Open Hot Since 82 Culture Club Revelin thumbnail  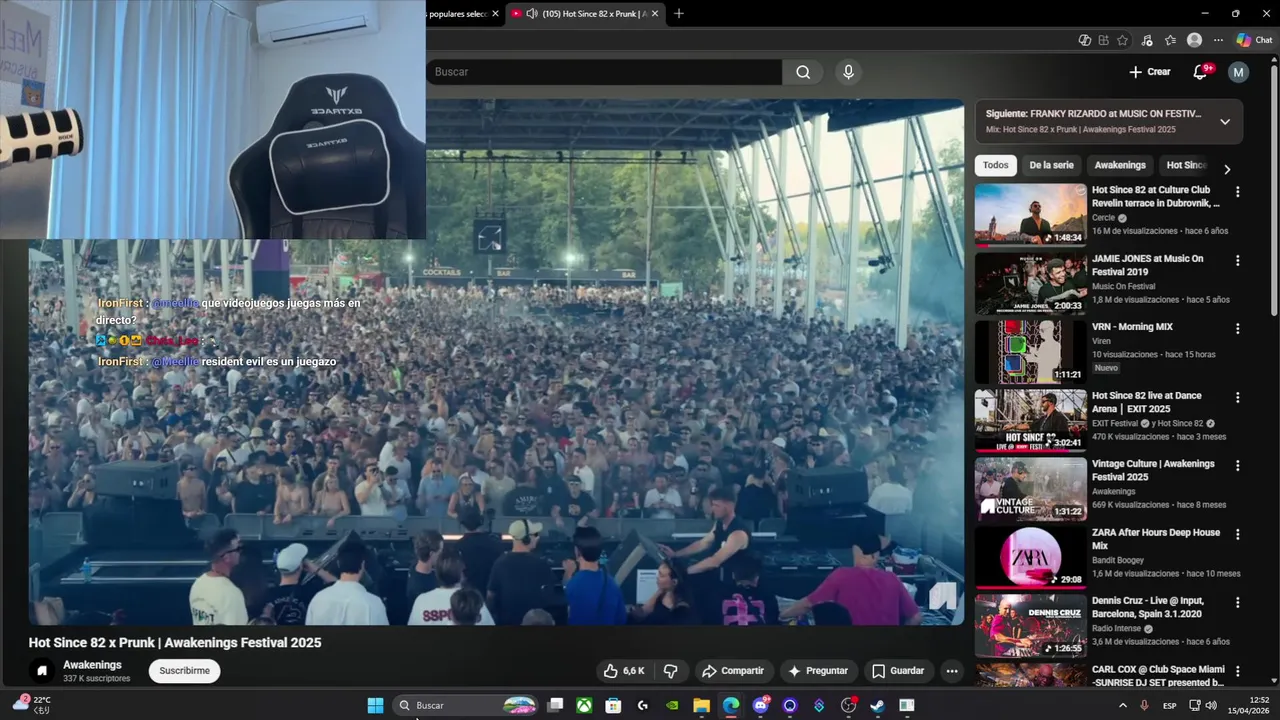1030,215
